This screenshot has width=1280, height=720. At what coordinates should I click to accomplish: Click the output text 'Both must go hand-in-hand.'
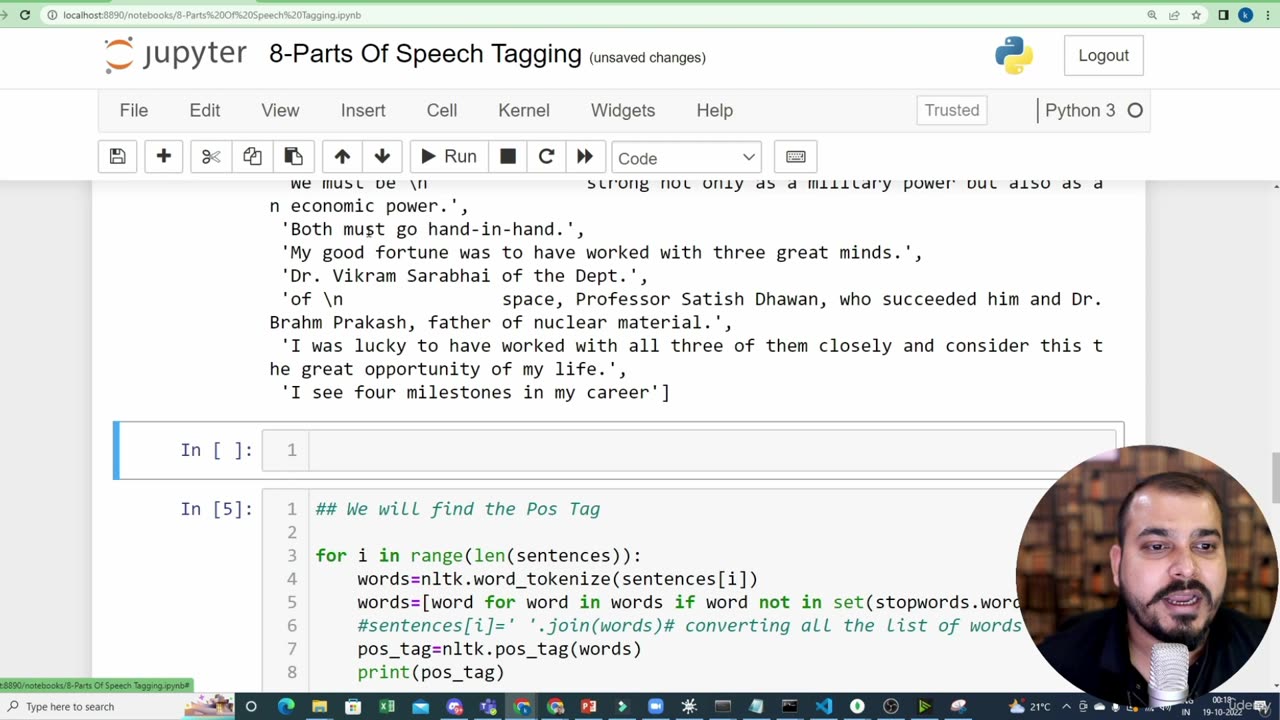pos(433,229)
